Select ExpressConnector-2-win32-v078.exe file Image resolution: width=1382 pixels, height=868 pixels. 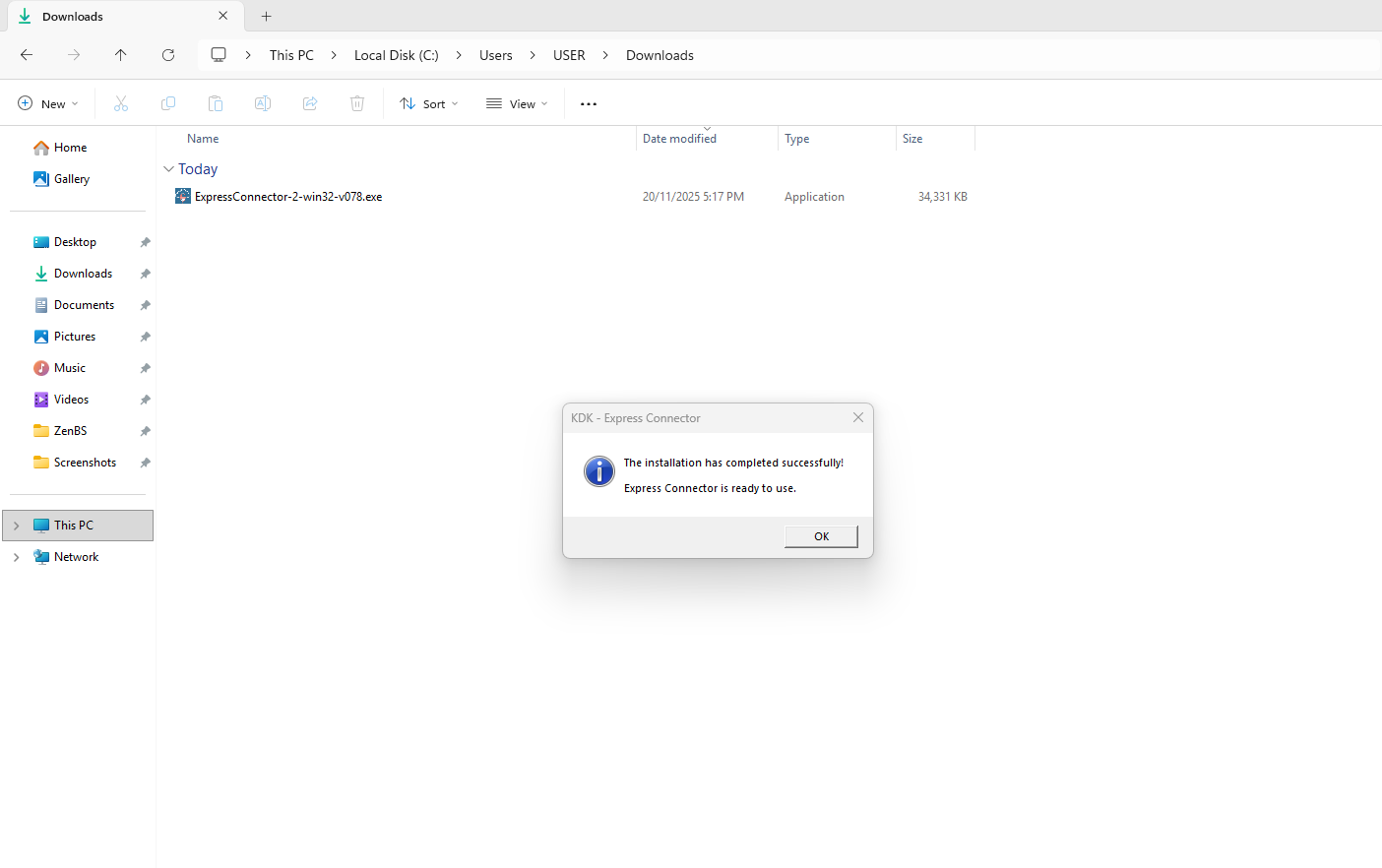[x=288, y=197]
